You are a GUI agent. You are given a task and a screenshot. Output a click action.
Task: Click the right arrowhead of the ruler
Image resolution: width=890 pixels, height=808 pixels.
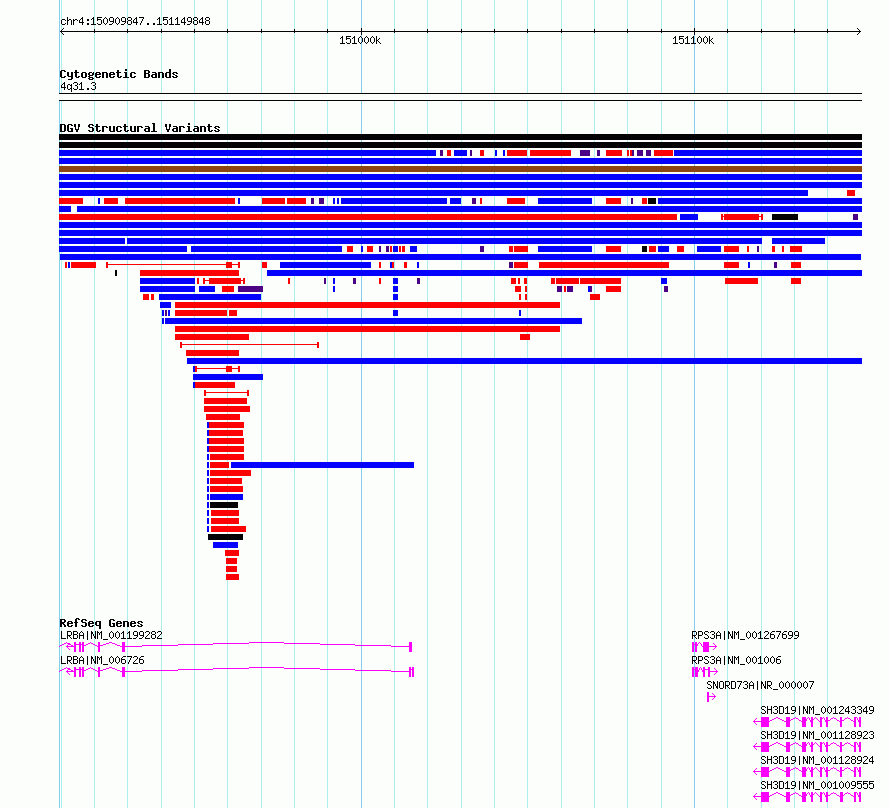point(858,32)
